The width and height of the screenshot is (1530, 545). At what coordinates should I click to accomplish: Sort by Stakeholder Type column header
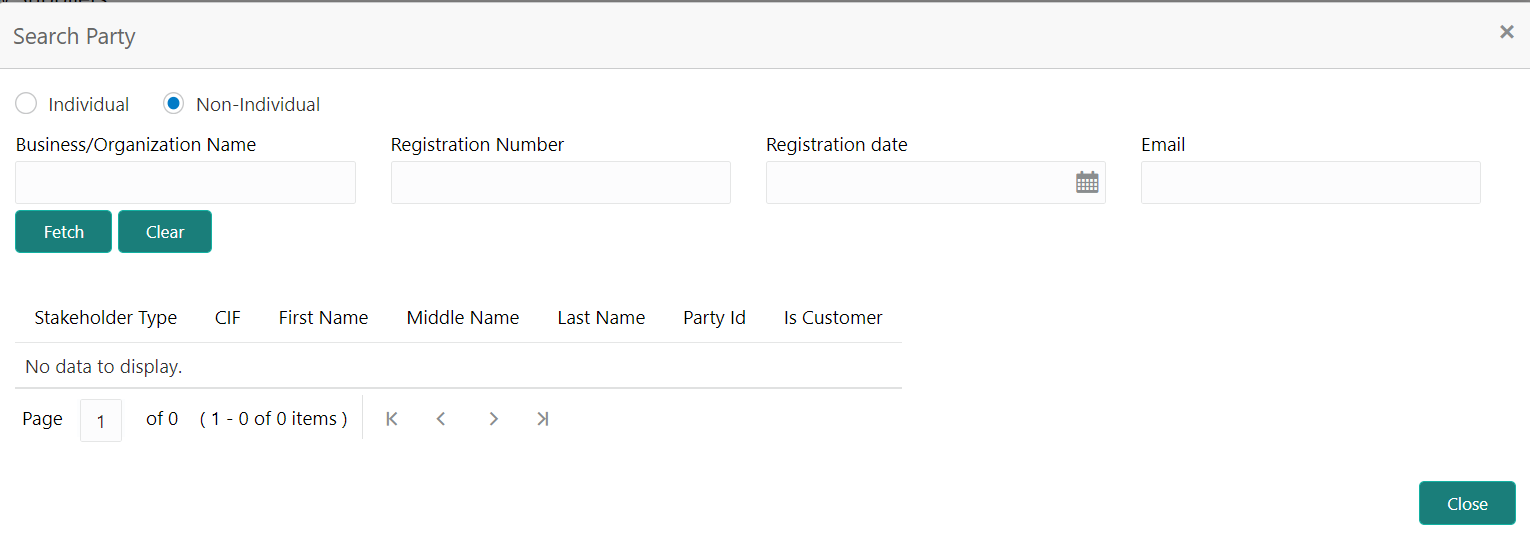(105, 318)
